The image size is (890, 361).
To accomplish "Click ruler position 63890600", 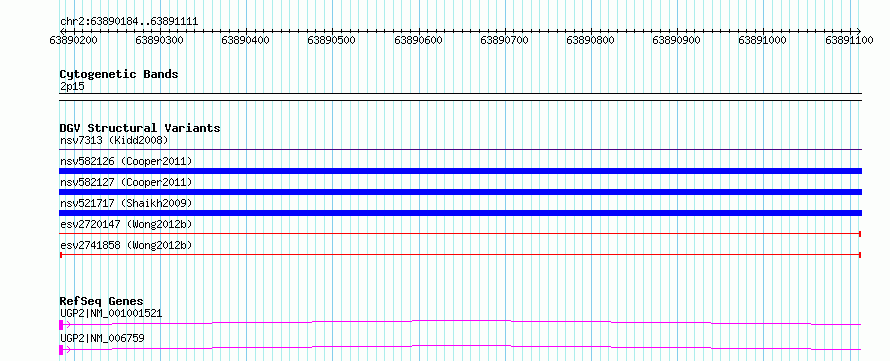I will (x=418, y=40).
